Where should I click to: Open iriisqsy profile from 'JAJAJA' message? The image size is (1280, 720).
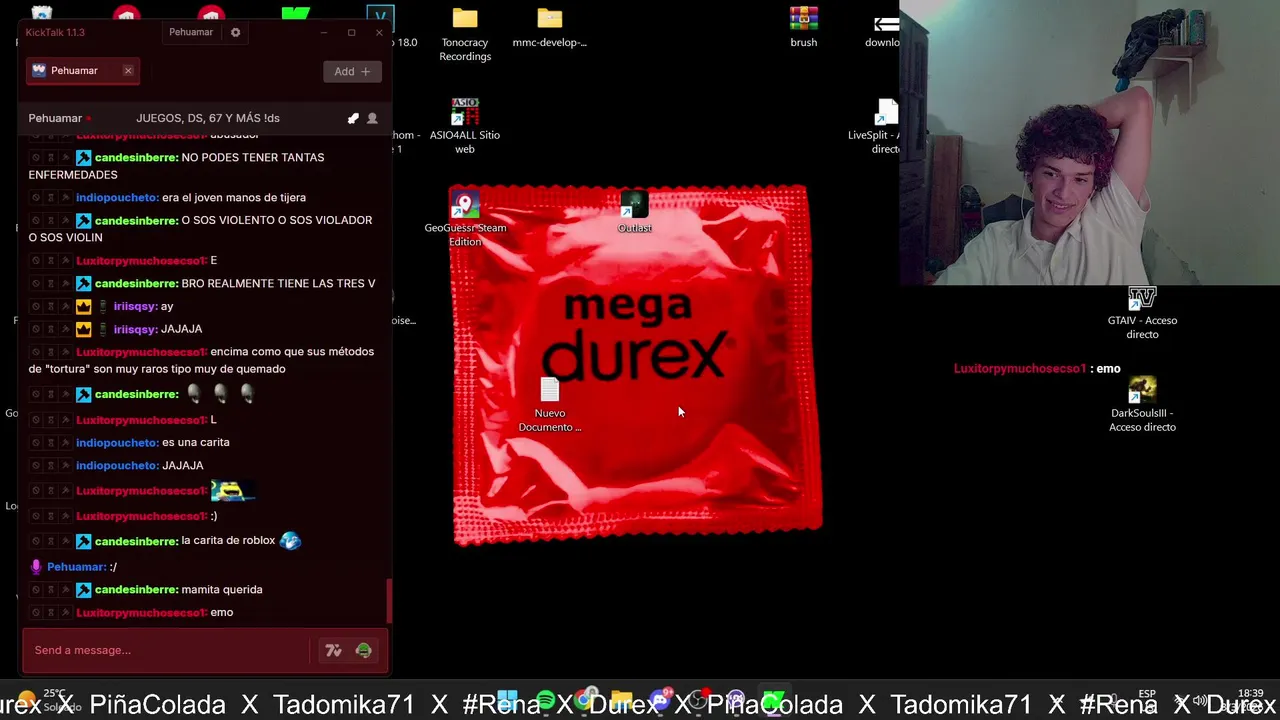point(135,329)
